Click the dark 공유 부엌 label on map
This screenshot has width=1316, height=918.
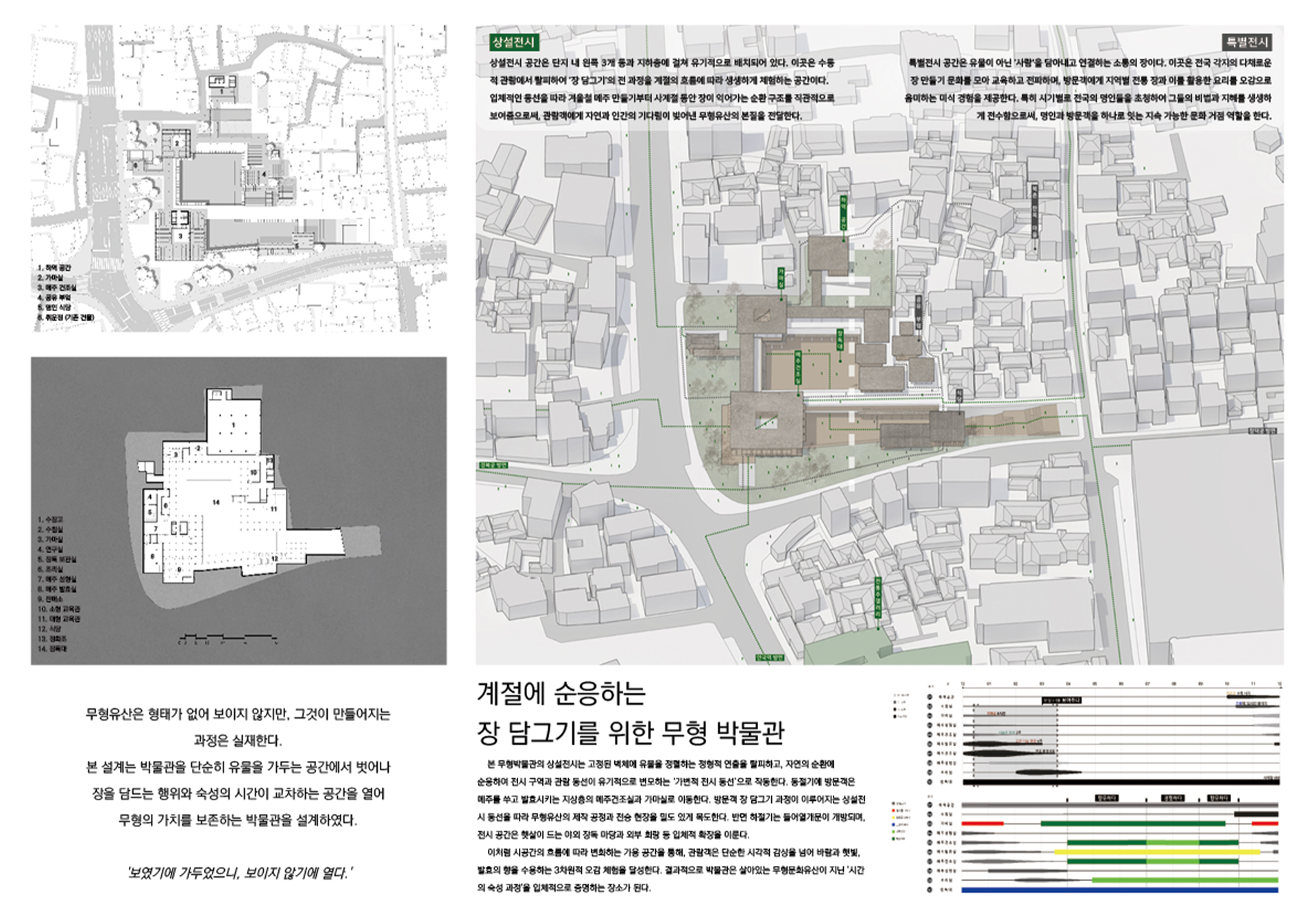(x=918, y=312)
